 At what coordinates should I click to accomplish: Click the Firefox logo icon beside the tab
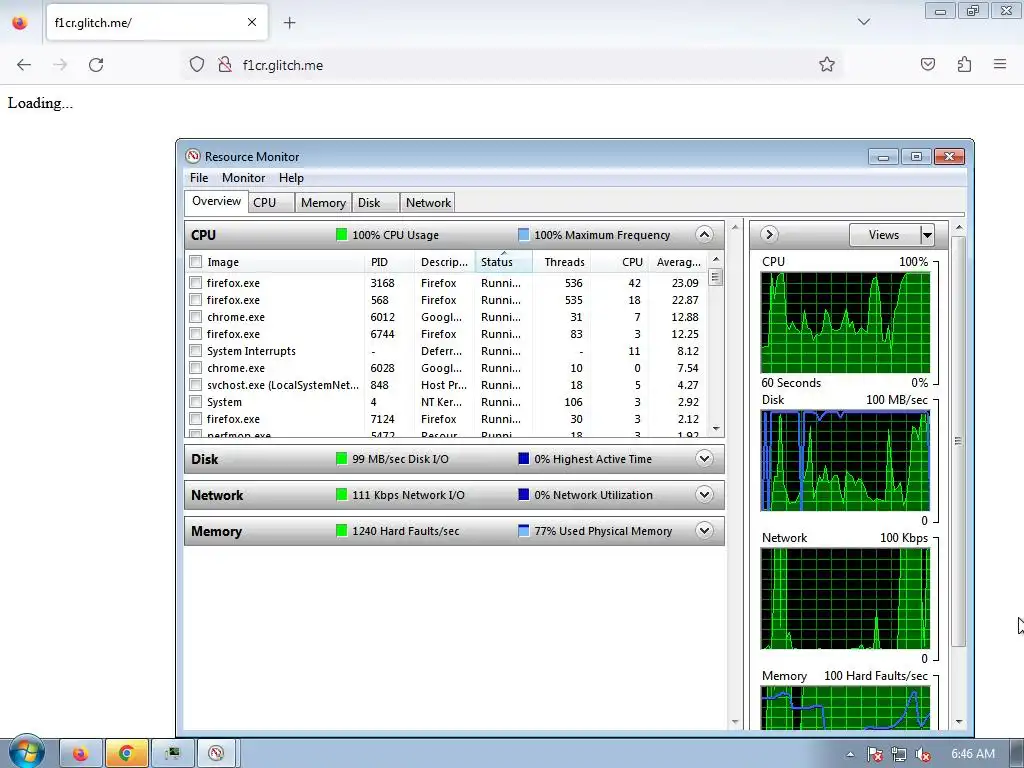click(x=20, y=23)
